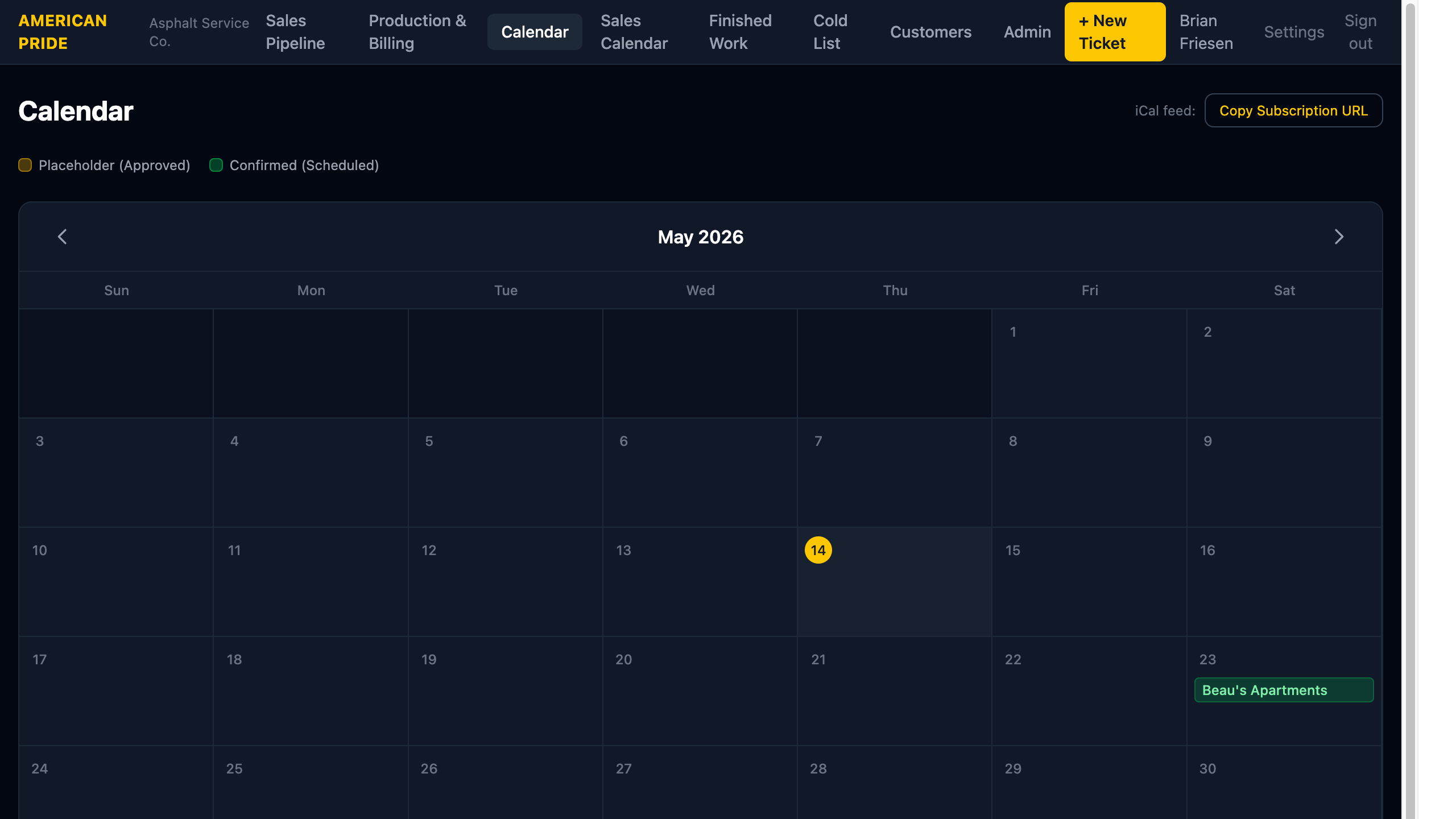This screenshot has width=1456, height=819.
Task: Select May 13 day cell
Action: [x=700, y=582]
